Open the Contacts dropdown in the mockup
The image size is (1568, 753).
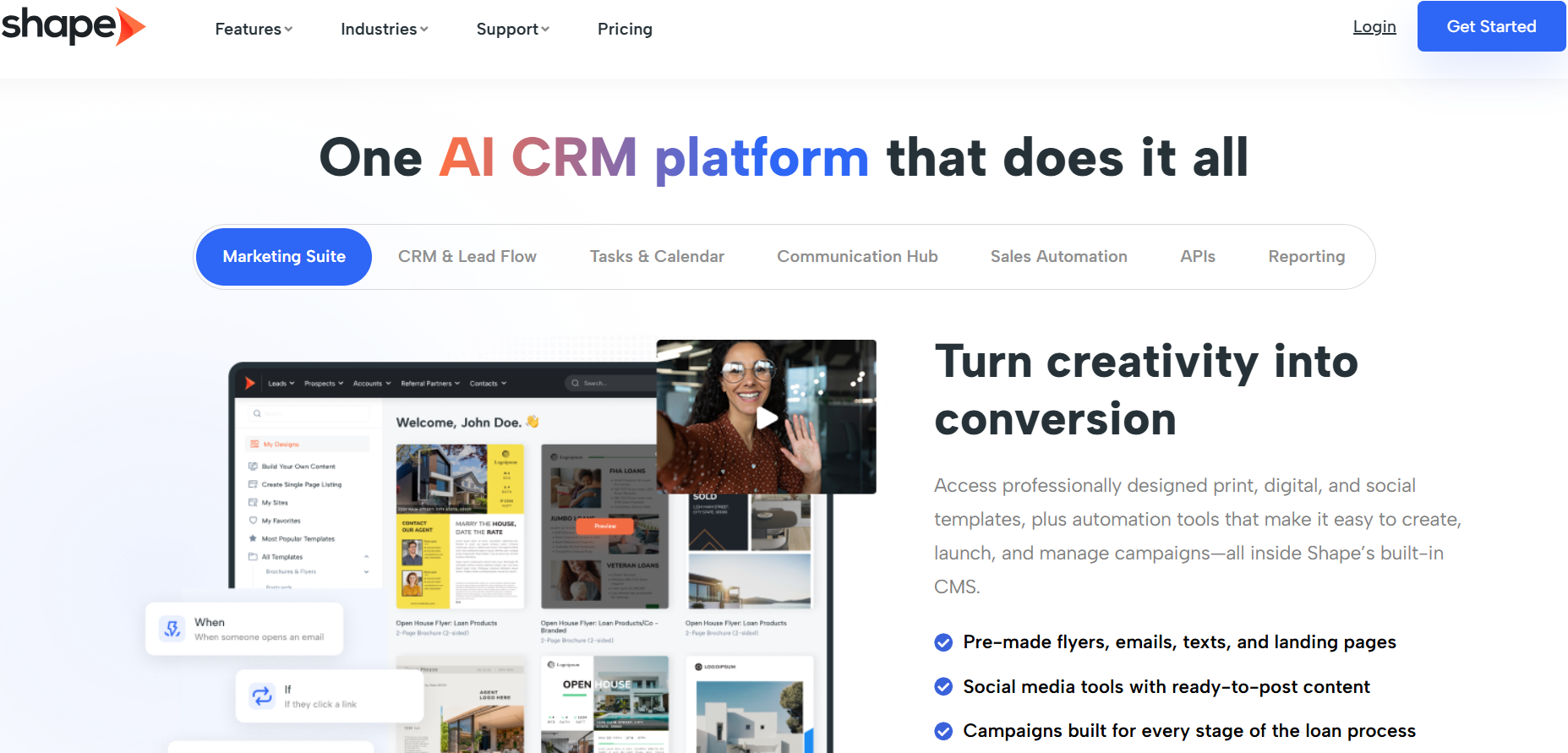pos(488,383)
